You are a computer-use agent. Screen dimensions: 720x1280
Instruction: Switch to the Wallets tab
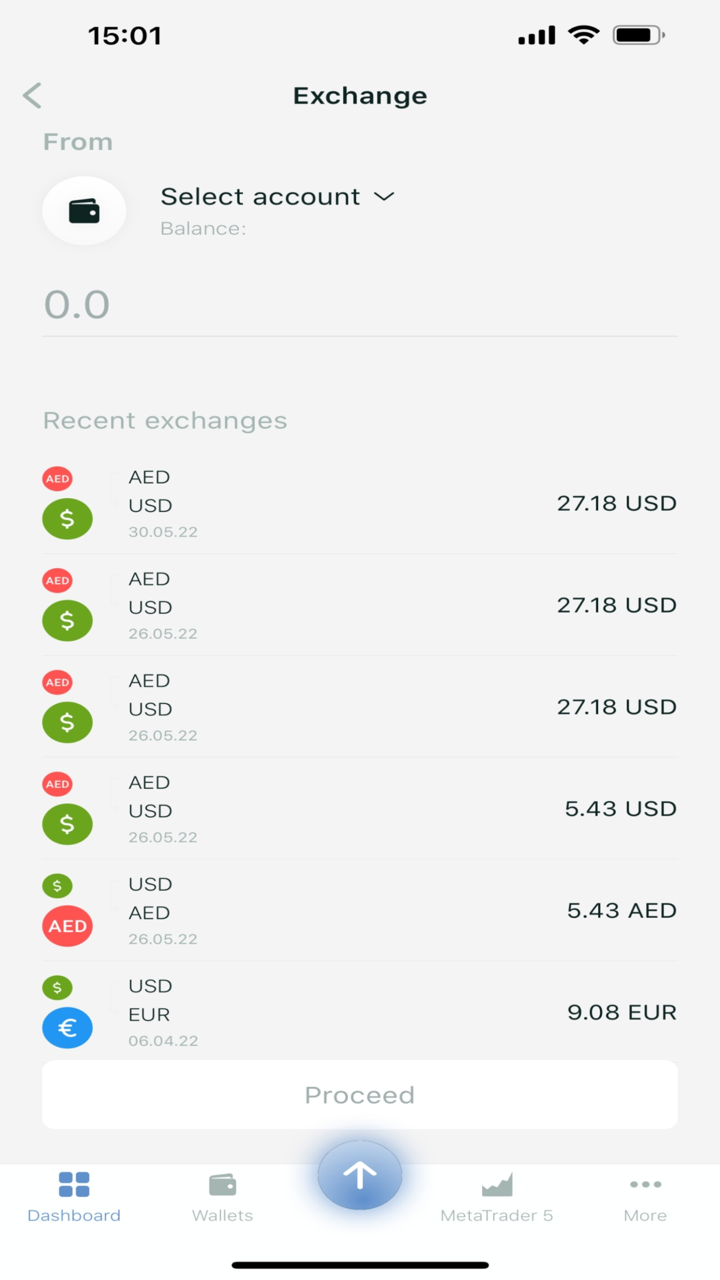click(x=222, y=1216)
